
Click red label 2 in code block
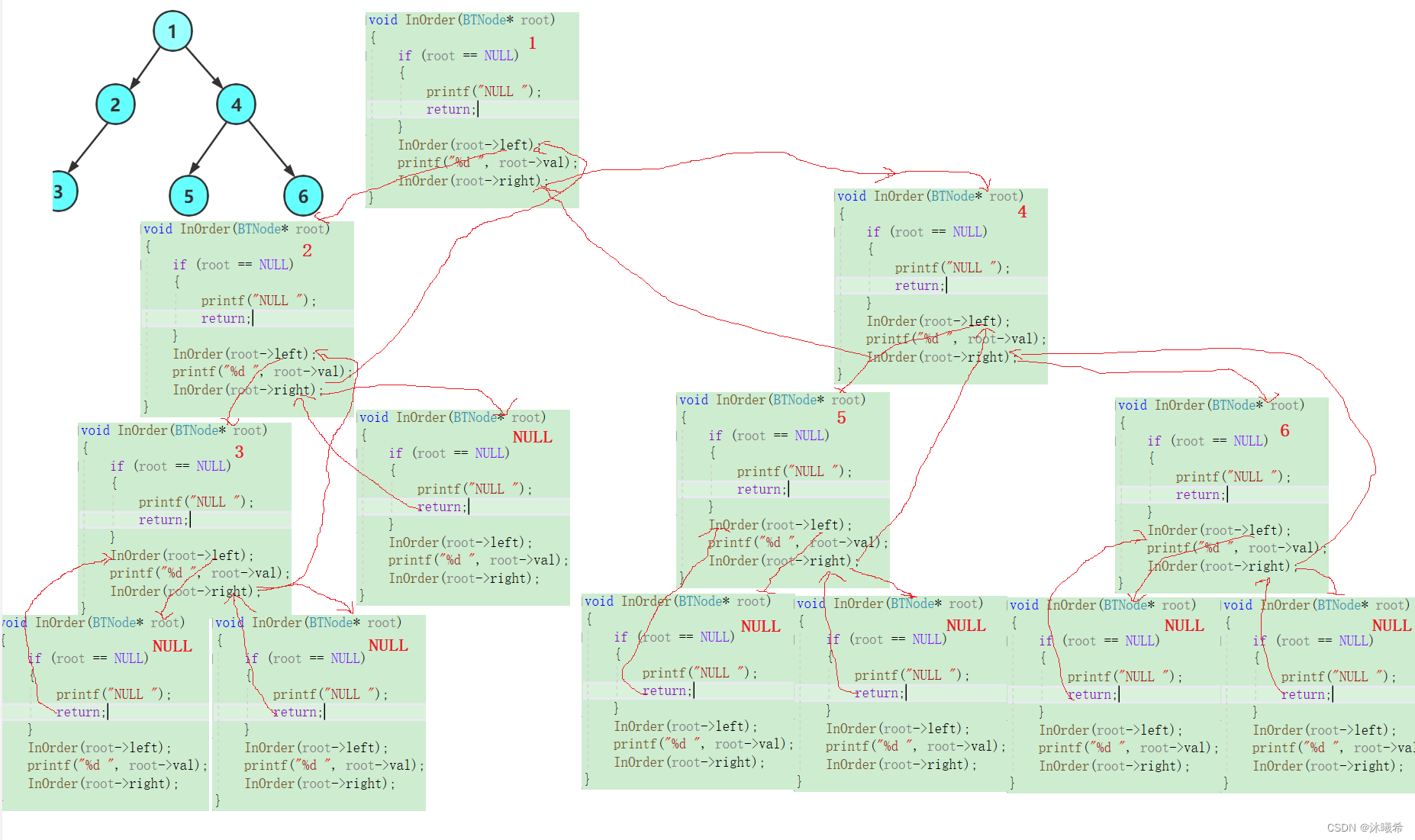(307, 250)
